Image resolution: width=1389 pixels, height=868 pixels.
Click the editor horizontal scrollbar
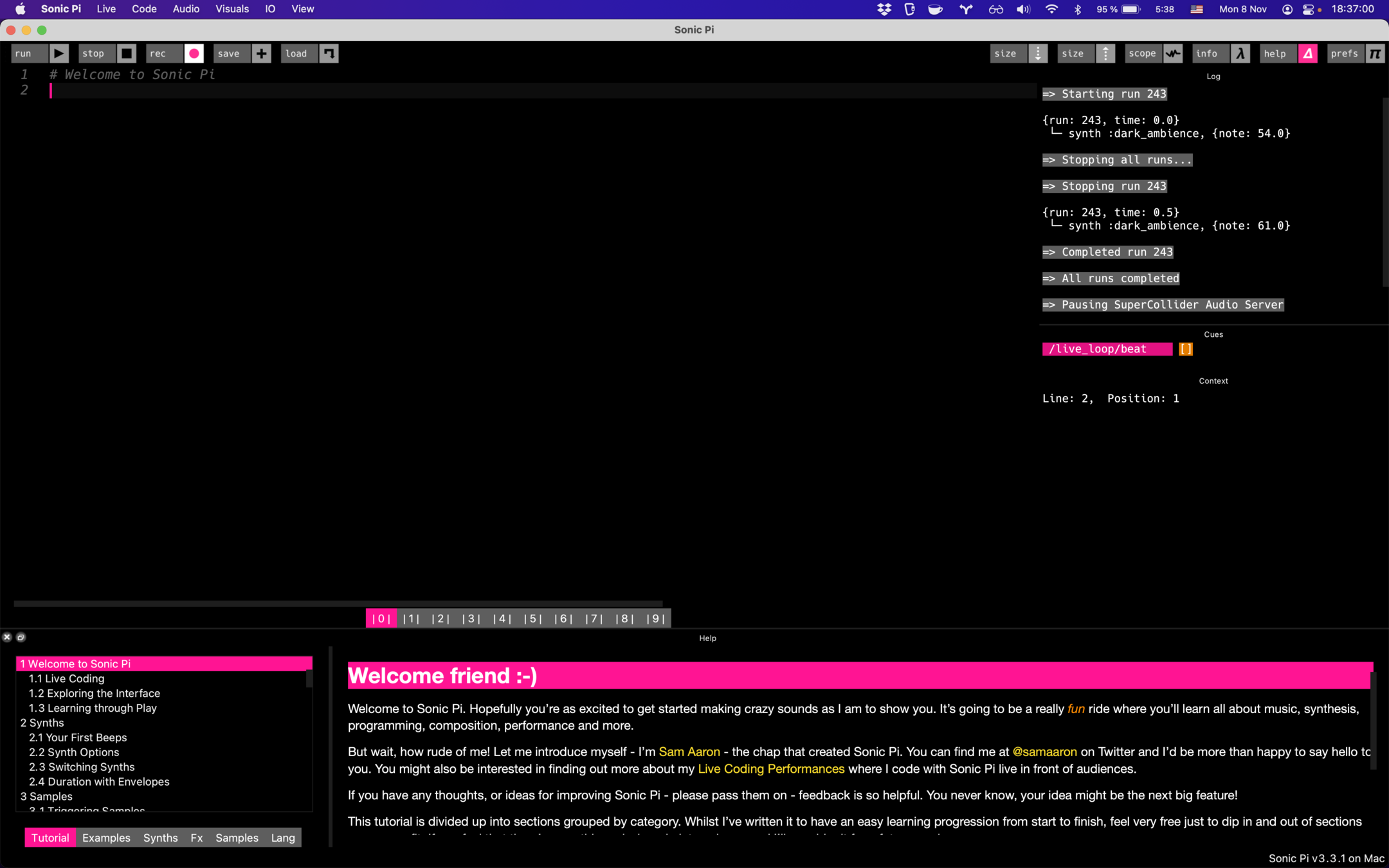pos(338,604)
